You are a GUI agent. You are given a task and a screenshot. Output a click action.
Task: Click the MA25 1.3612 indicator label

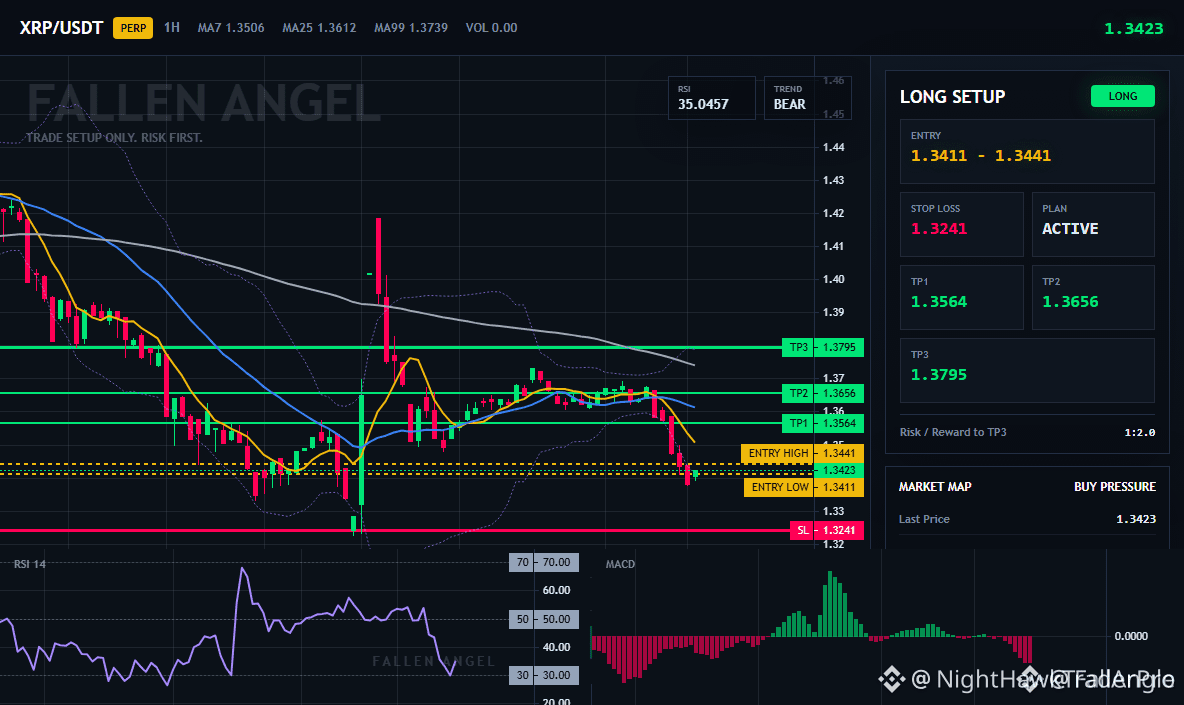[319, 28]
